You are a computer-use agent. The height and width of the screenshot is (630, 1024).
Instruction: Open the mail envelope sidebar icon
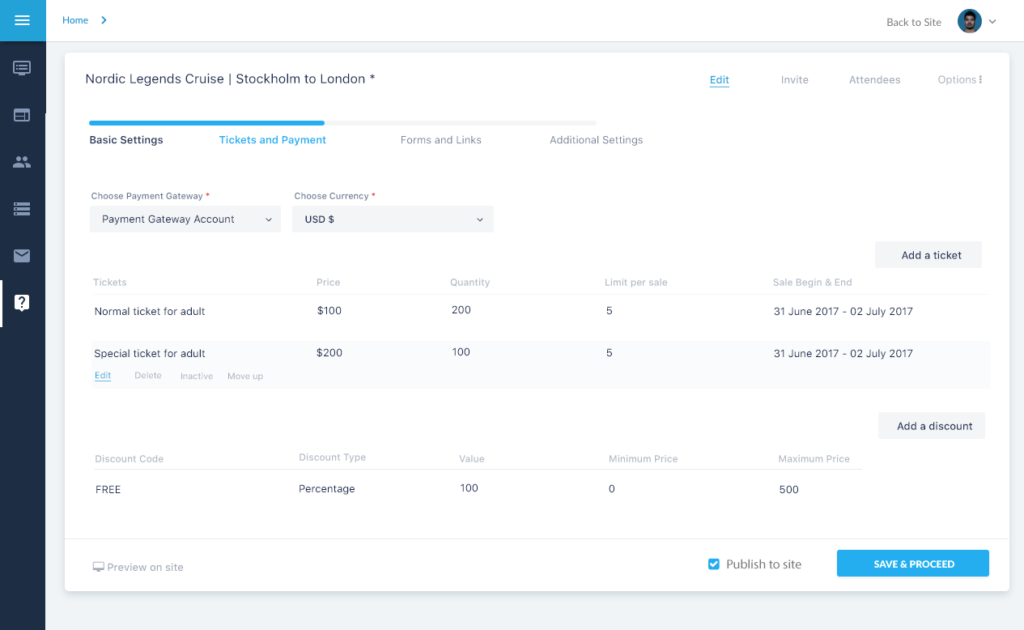[x=22, y=256]
